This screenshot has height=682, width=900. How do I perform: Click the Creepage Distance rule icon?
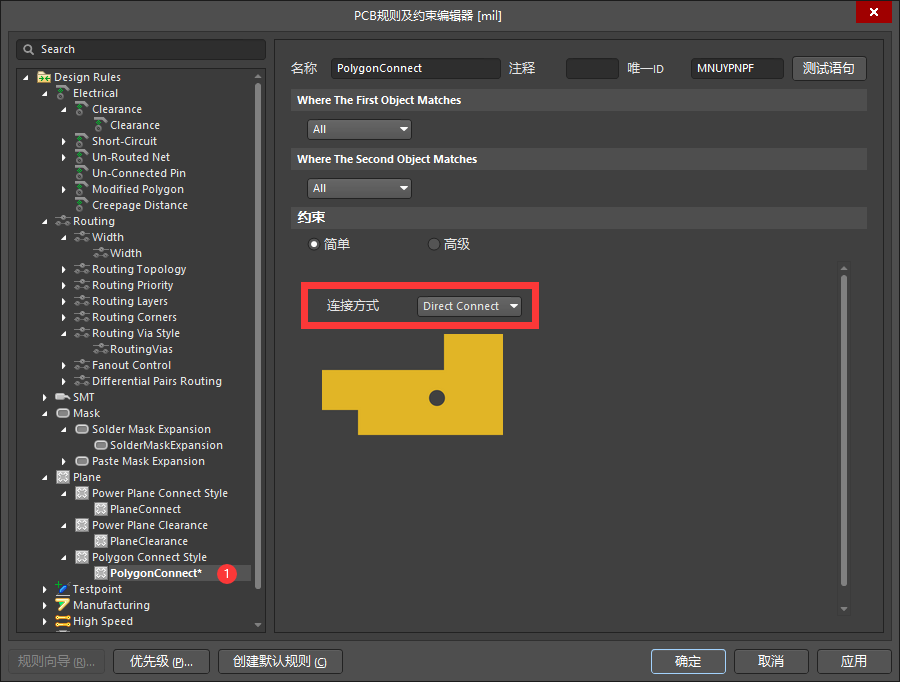[82, 205]
